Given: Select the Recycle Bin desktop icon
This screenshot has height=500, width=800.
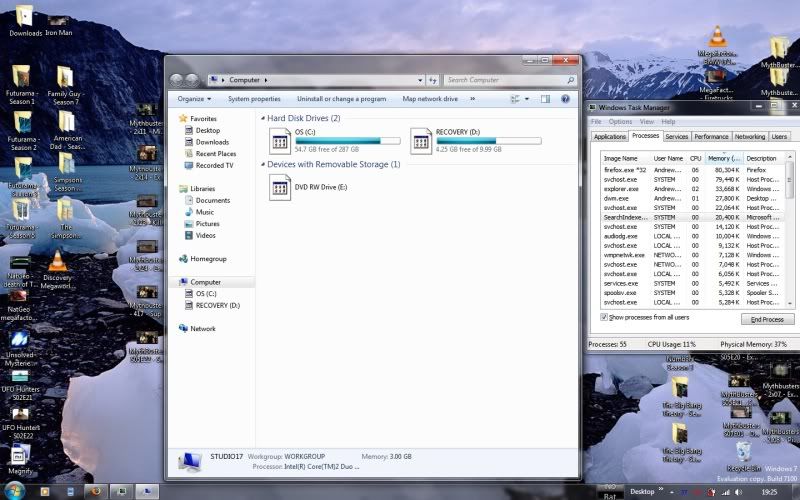Looking at the screenshot, I should point(743,456).
